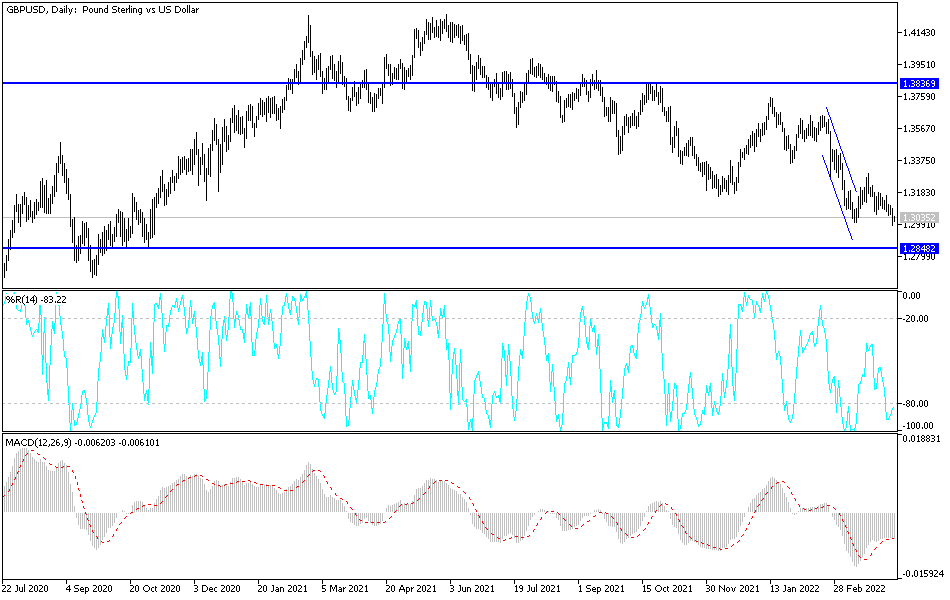The height and width of the screenshot is (600, 950).
Task: Click the 19 Jul 2021 date label
Action: coord(537,588)
